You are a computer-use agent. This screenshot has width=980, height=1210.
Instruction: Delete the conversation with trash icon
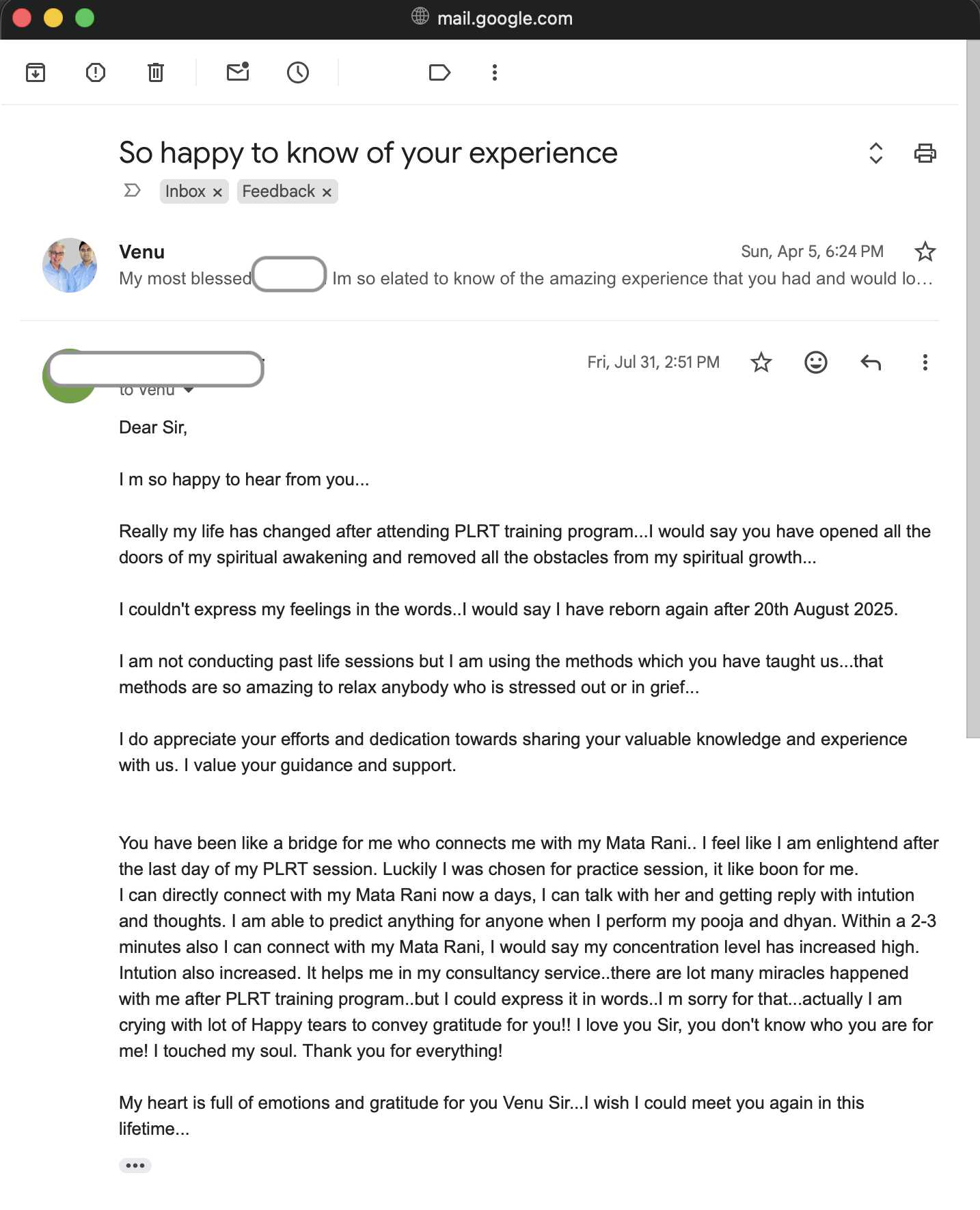[156, 72]
